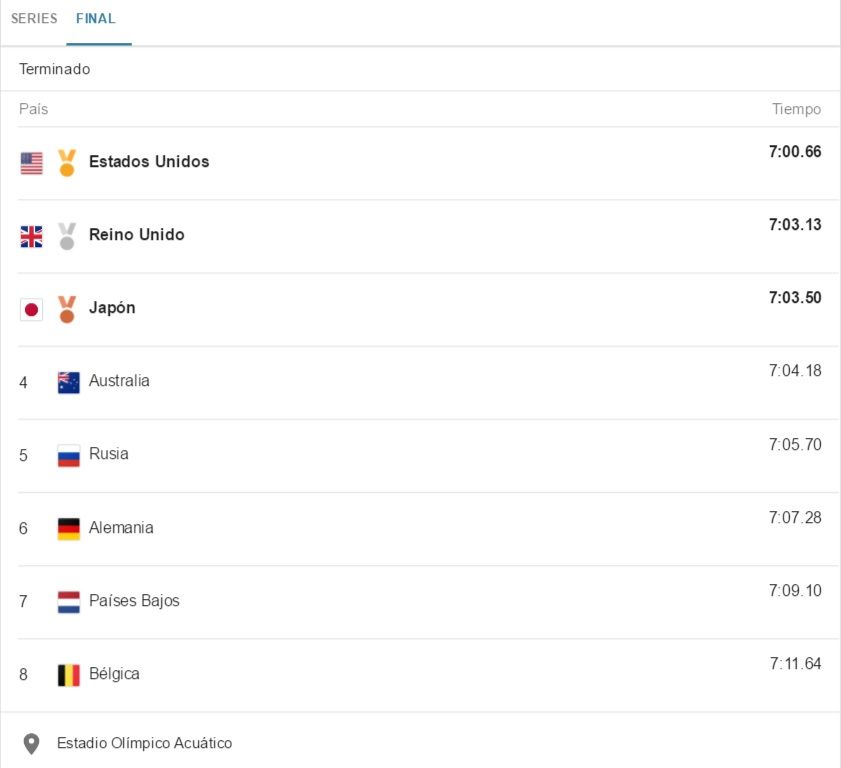
Task: Open Reino Unido team result
Action: (x=137, y=235)
